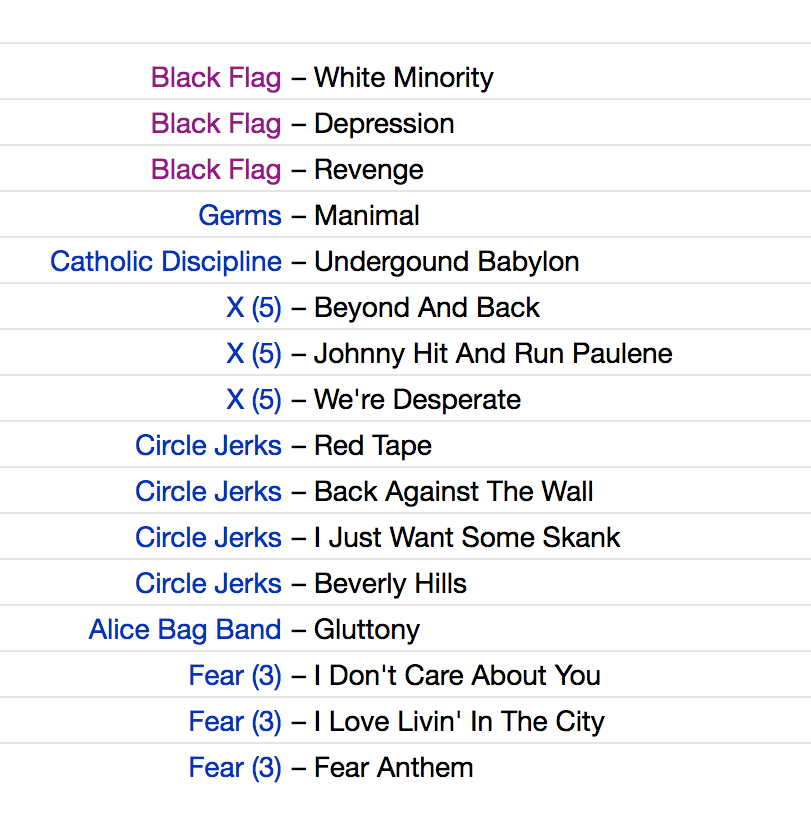The height and width of the screenshot is (837, 811).
Task: Click Circle Jerks link for Back Against The Wall
Action: point(209,492)
